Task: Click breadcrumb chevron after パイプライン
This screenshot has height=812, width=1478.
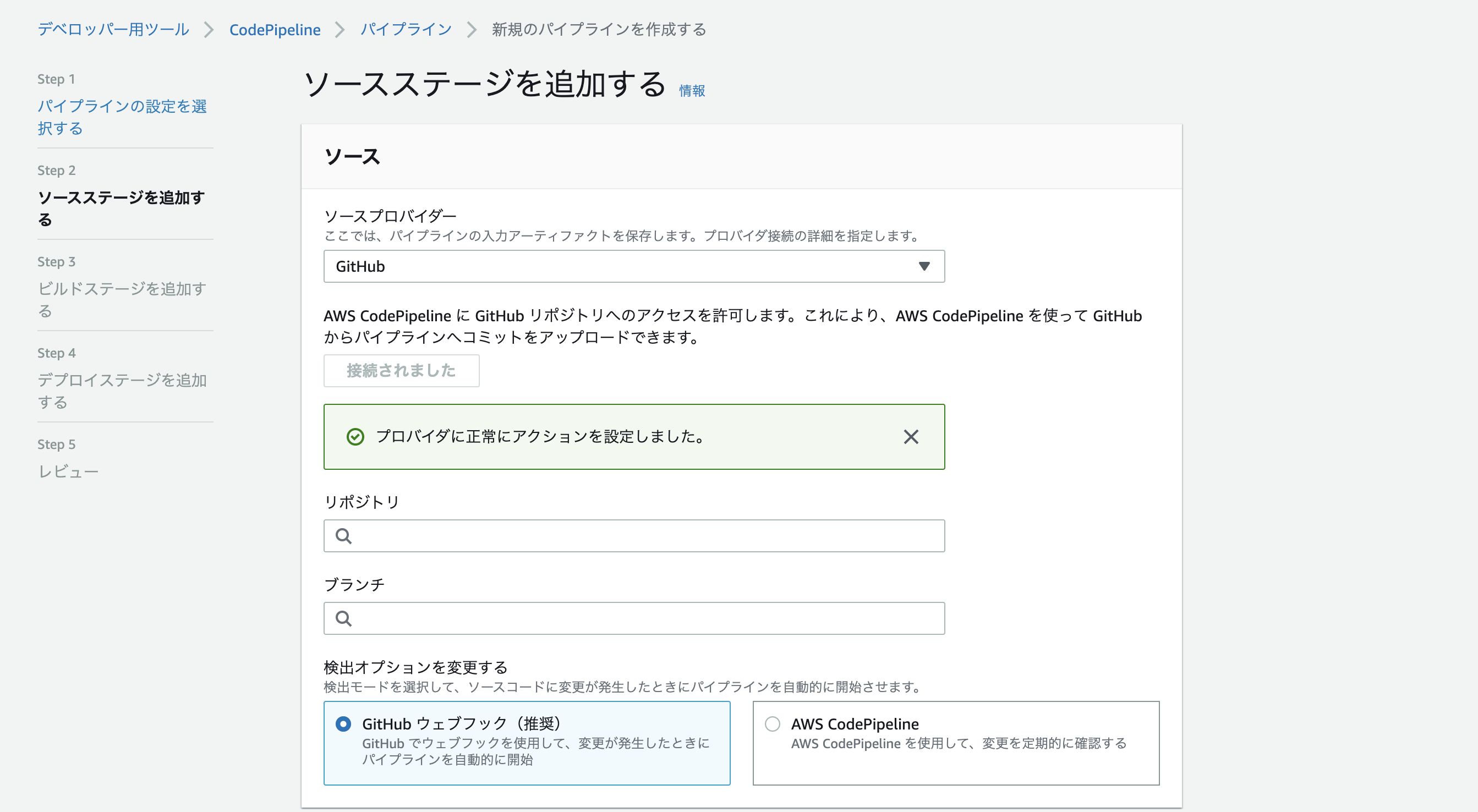Action: pos(472,30)
